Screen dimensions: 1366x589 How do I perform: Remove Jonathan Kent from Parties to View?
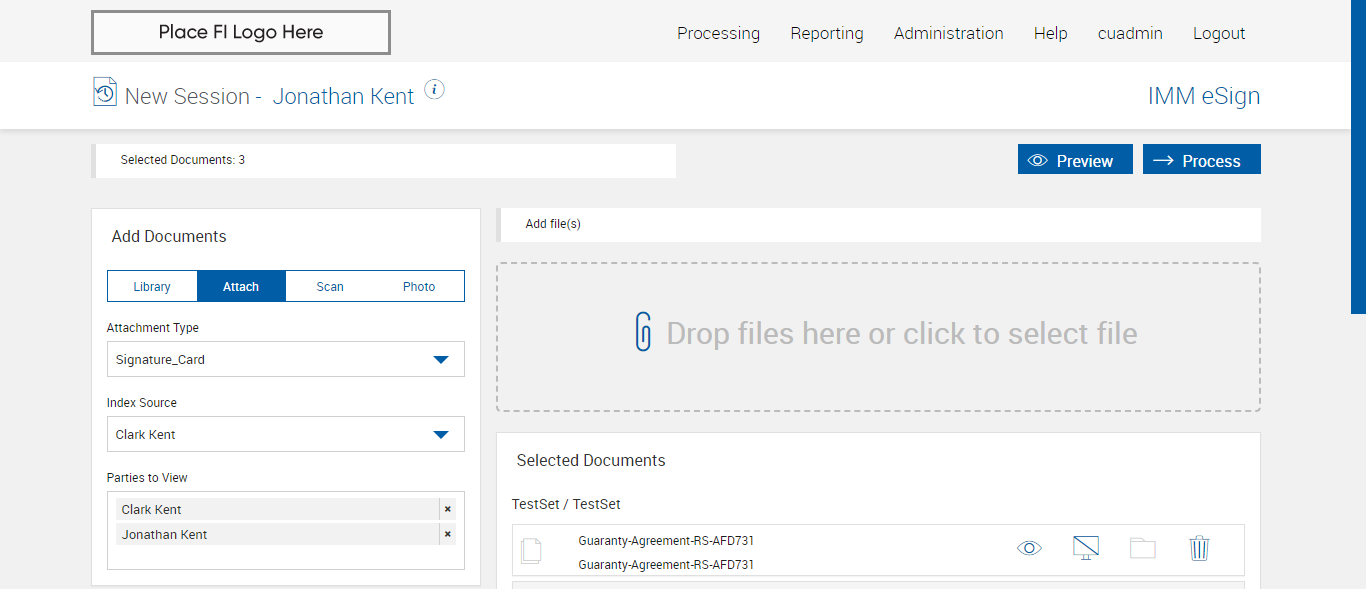pos(448,534)
